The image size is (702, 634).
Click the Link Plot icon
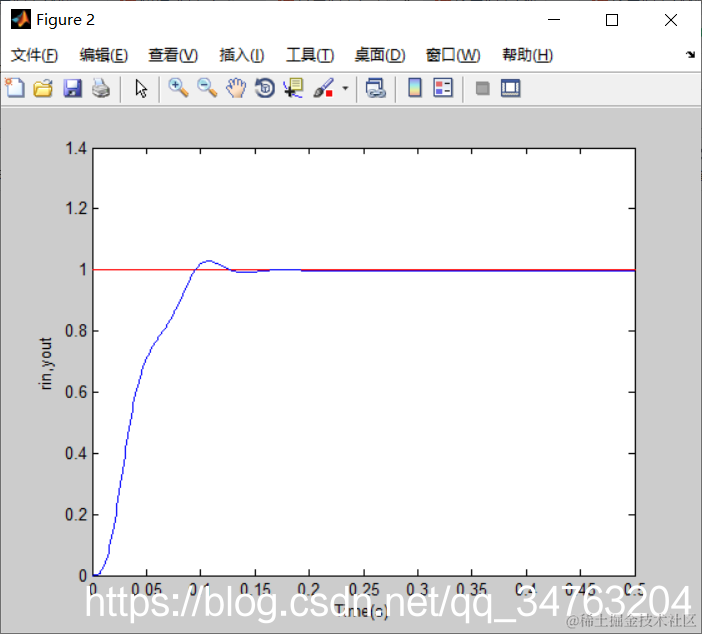(375, 88)
